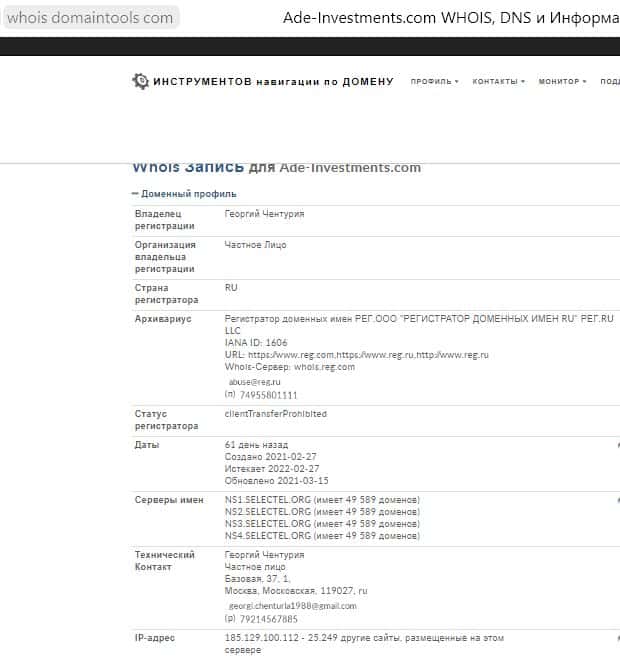
Task: Collapse the Доменный профиль section
Action: coord(184,194)
